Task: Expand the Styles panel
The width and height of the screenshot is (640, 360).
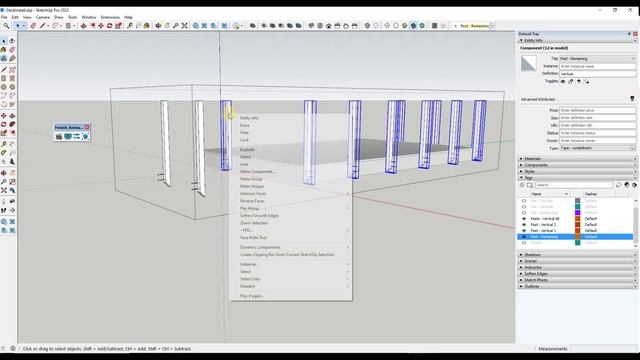Action: pos(578,171)
